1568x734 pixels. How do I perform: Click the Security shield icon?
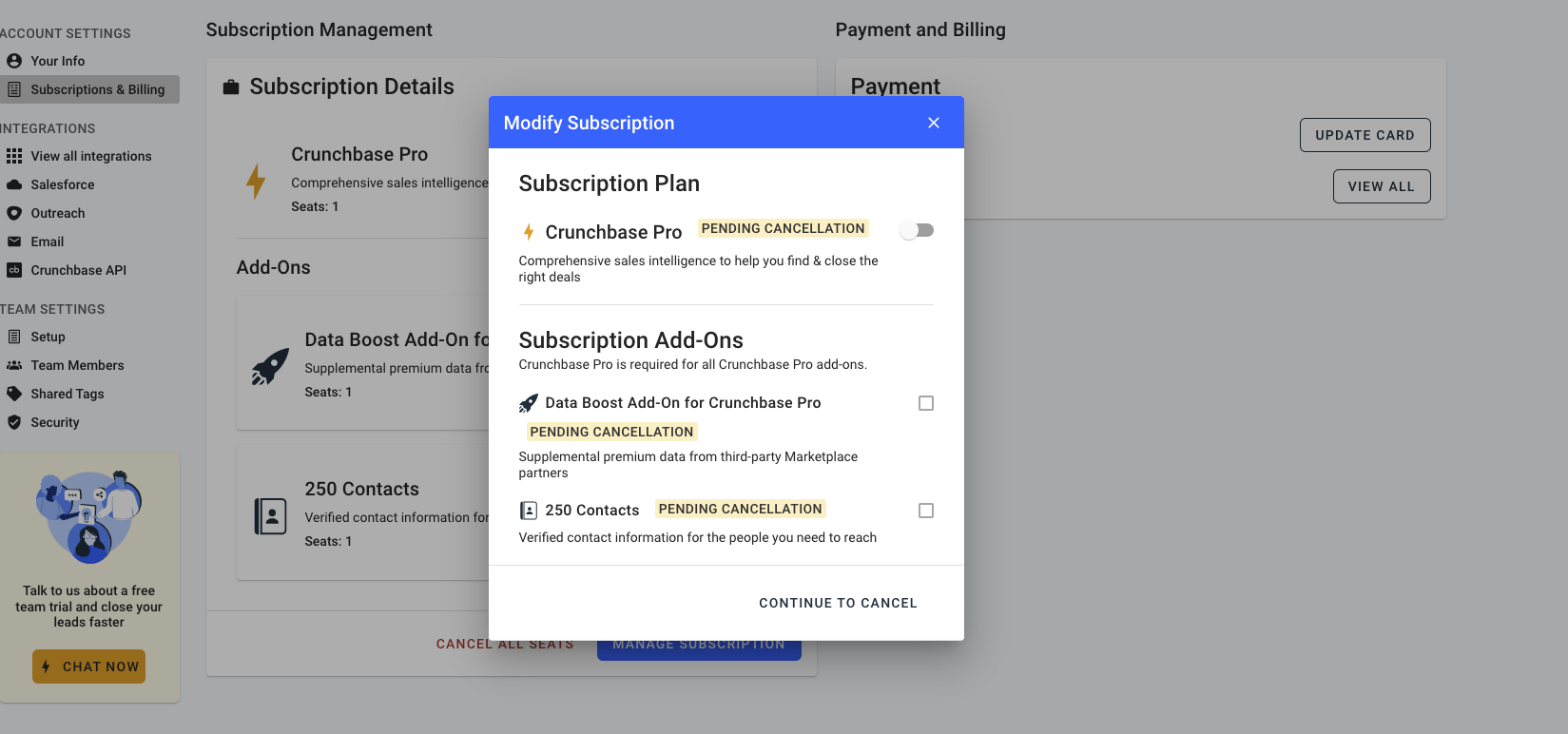pos(14,422)
